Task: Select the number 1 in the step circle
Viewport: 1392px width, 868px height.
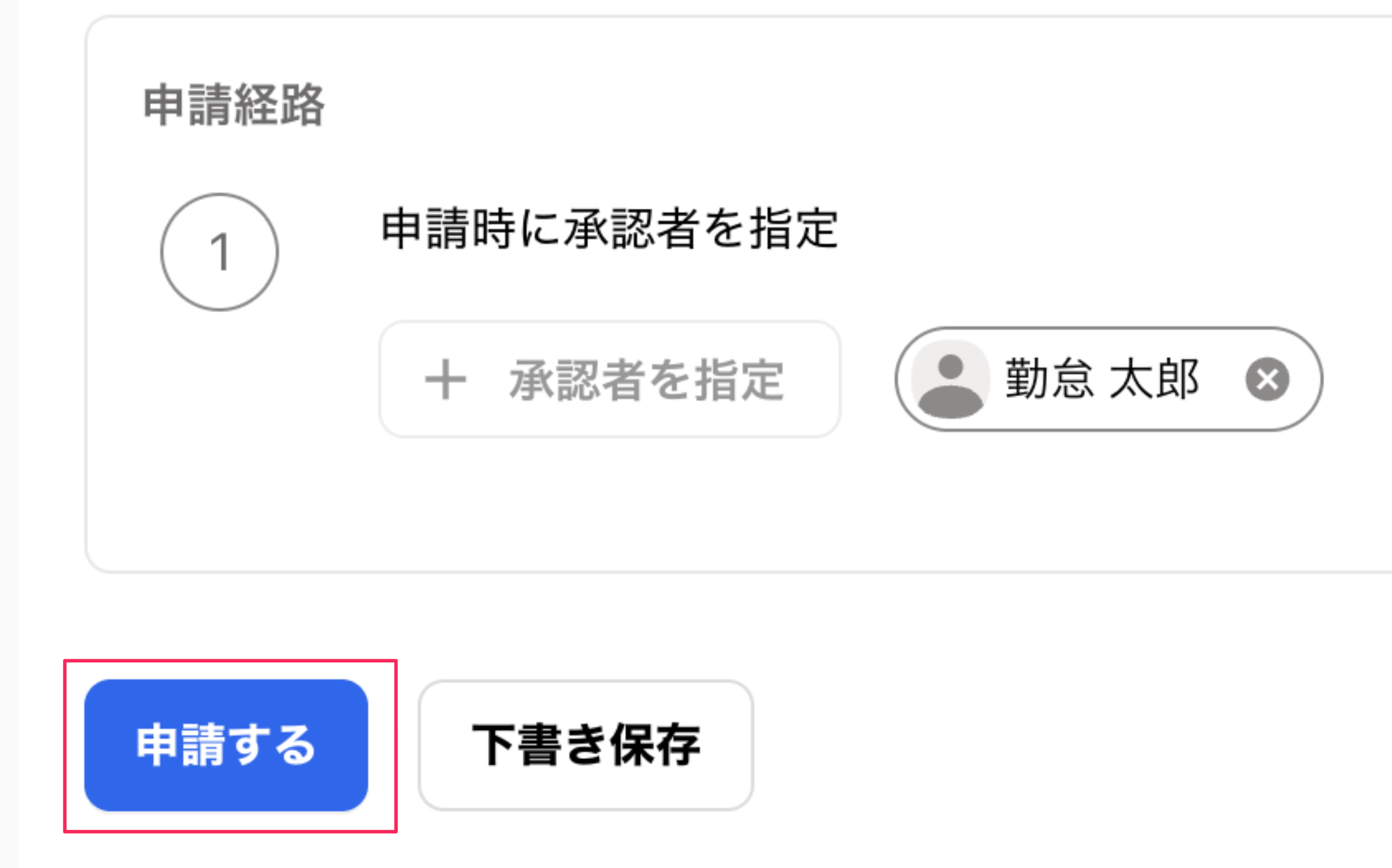Action: coord(219,252)
